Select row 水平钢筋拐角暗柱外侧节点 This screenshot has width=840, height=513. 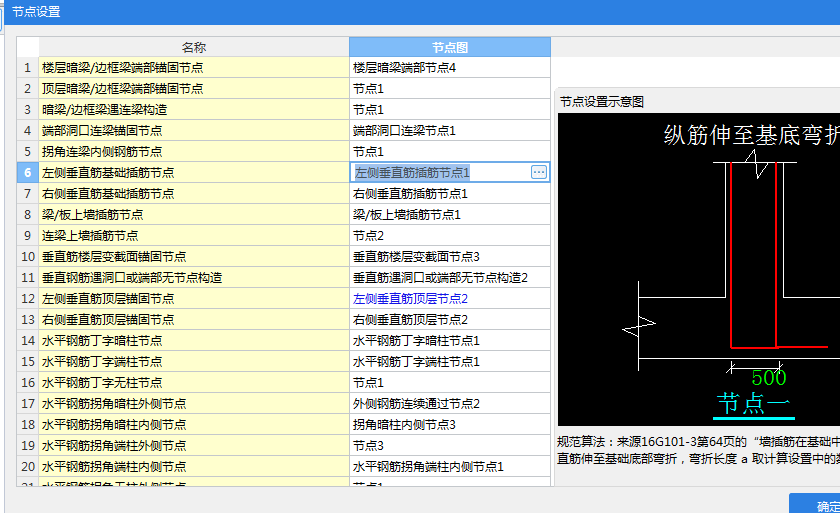pyautogui.click(x=194, y=403)
